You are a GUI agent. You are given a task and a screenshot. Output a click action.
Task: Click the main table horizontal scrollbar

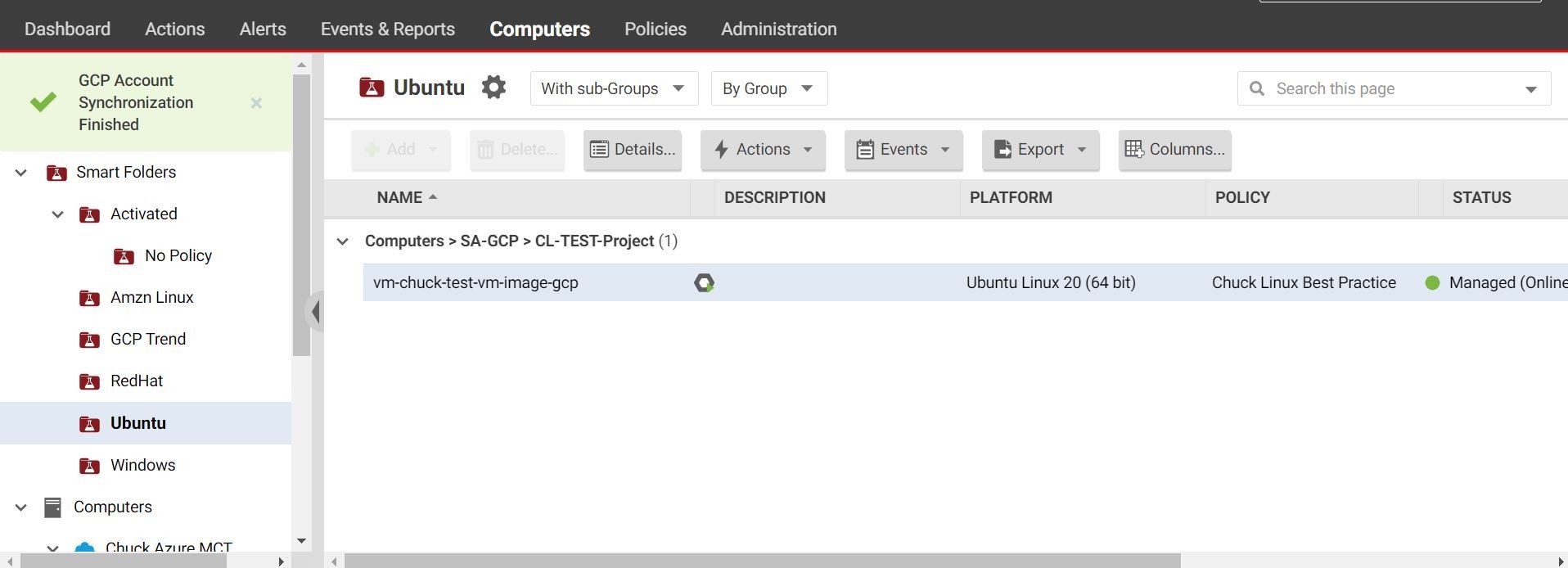(762, 561)
